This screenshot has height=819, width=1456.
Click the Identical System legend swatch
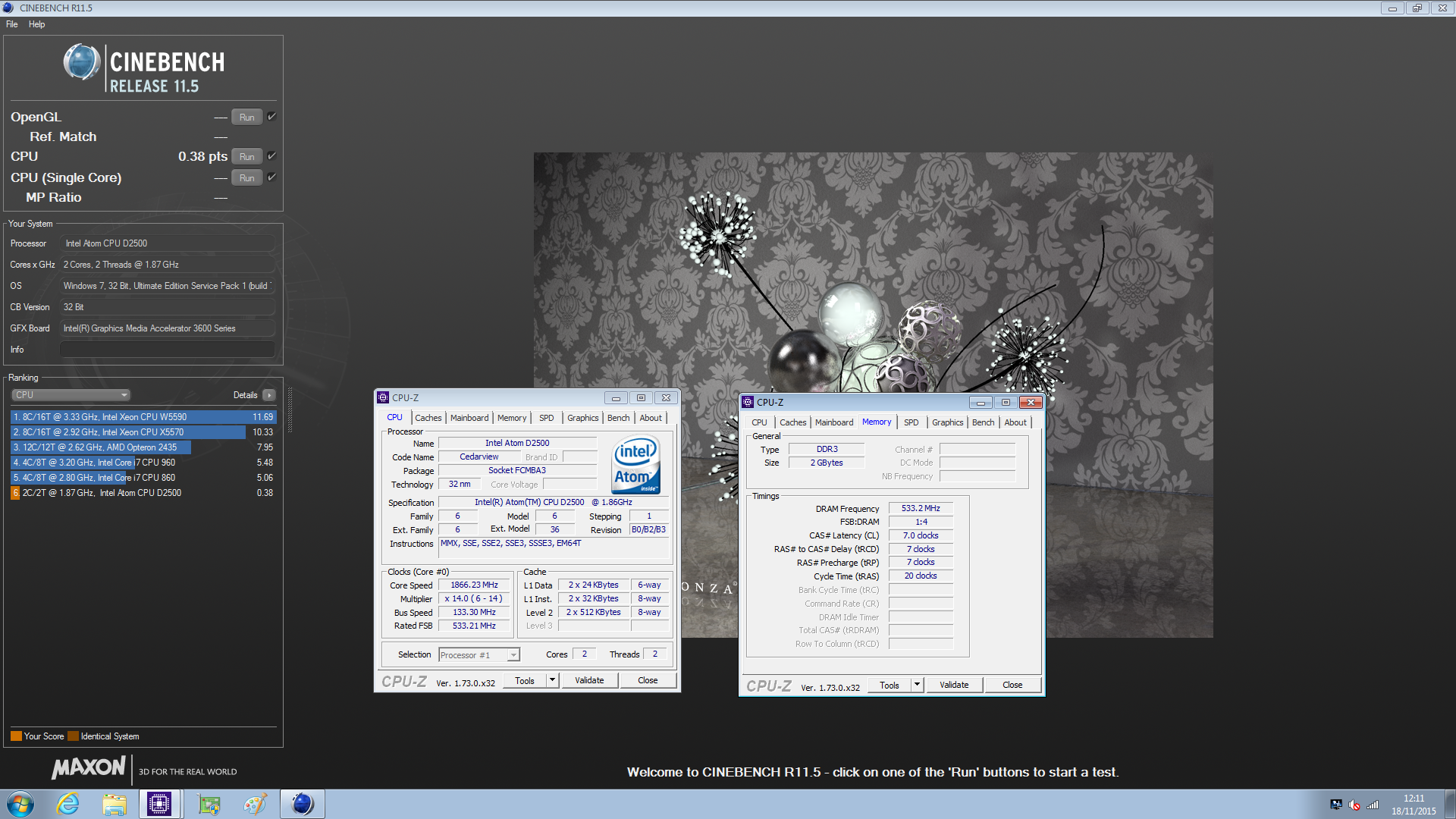coord(73,736)
